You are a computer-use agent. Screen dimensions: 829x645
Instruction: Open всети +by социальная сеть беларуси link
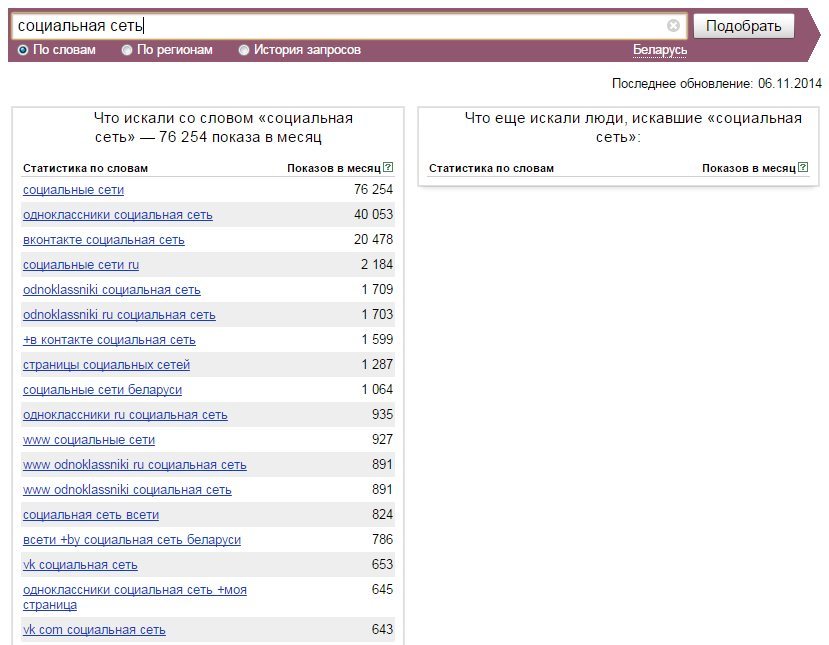[x=132, y=540]
